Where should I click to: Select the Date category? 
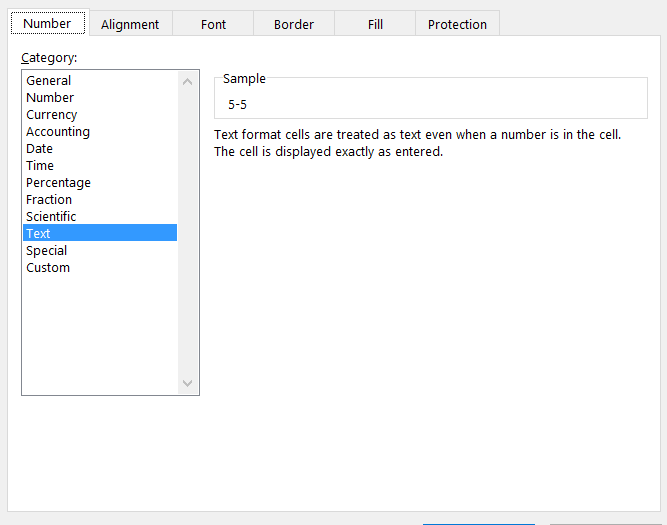40,149
